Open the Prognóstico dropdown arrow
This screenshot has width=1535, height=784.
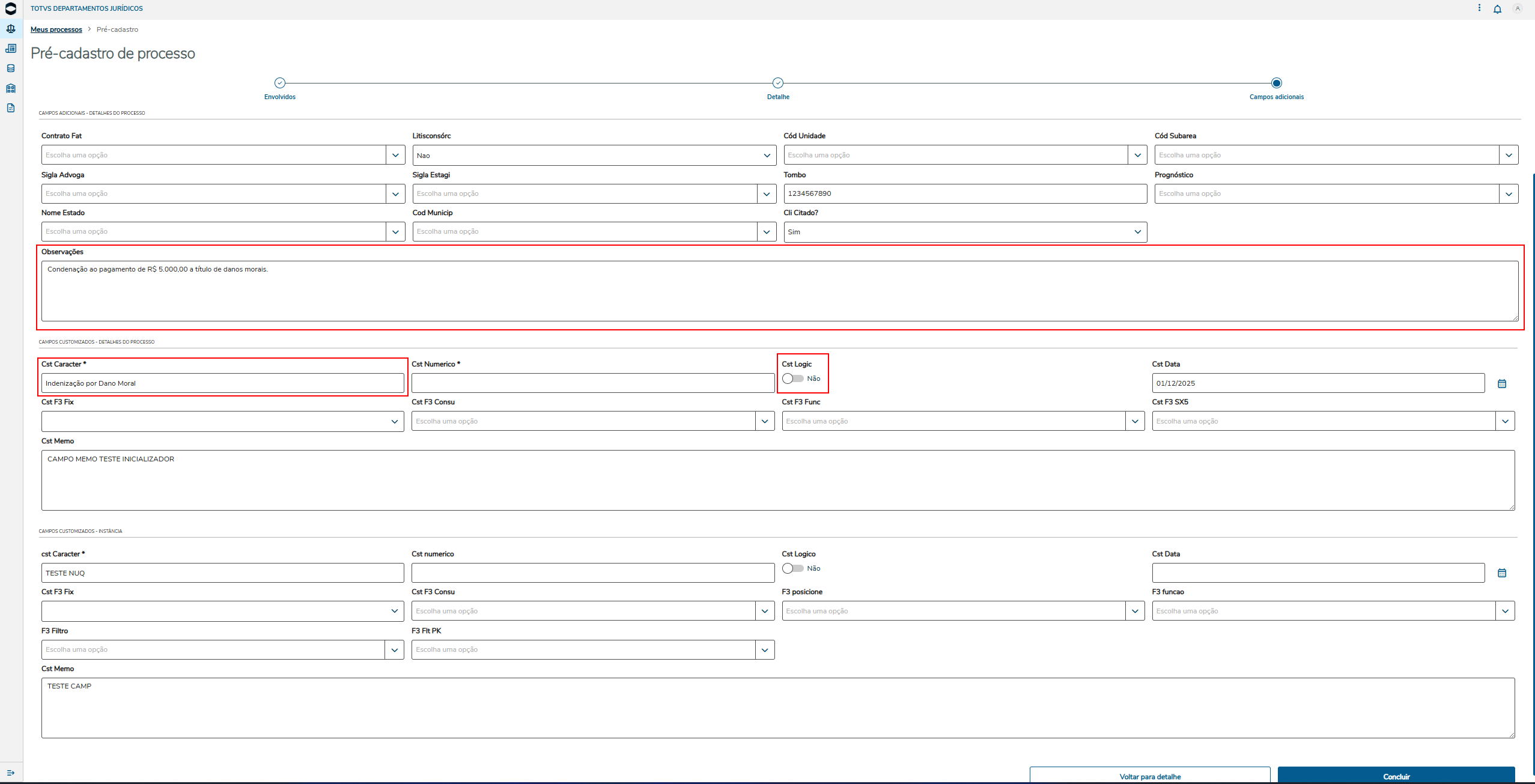[1509, 193]
